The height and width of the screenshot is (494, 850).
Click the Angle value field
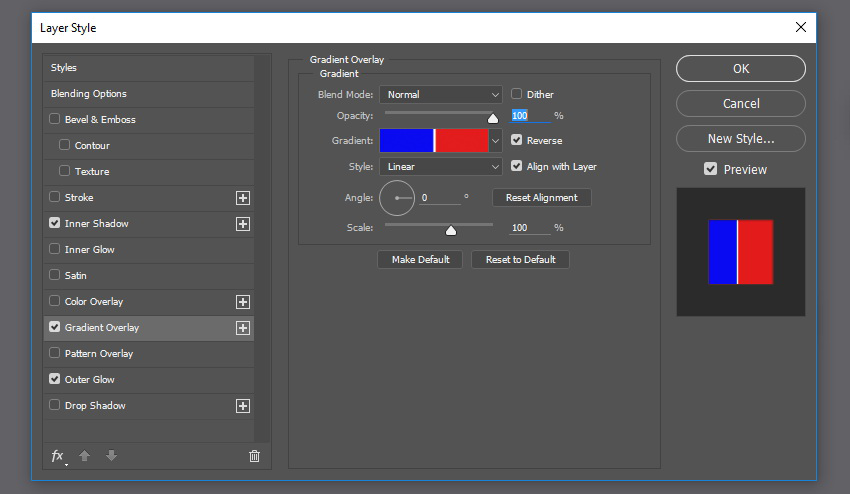tap(440, 198)
